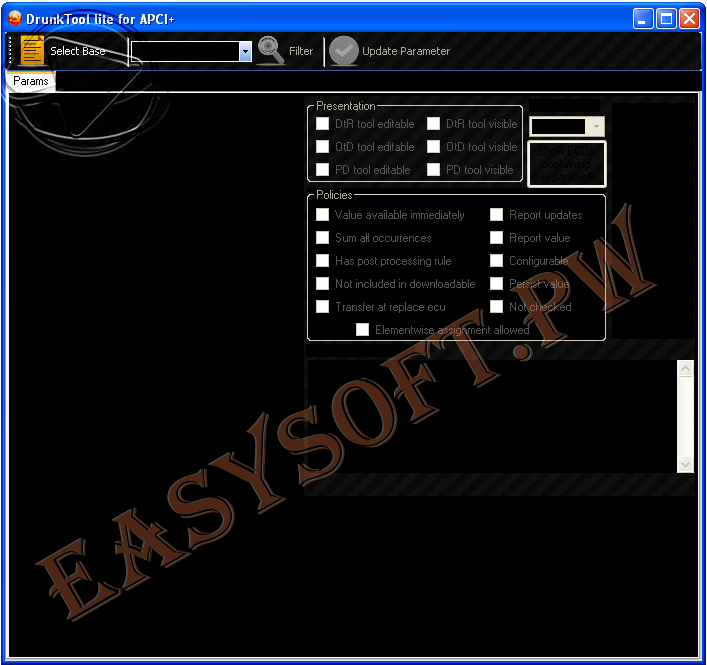Click scrollbar up arrow in description box
The image size is (707, 665).
pyautogui.click(x=685, y=369)
